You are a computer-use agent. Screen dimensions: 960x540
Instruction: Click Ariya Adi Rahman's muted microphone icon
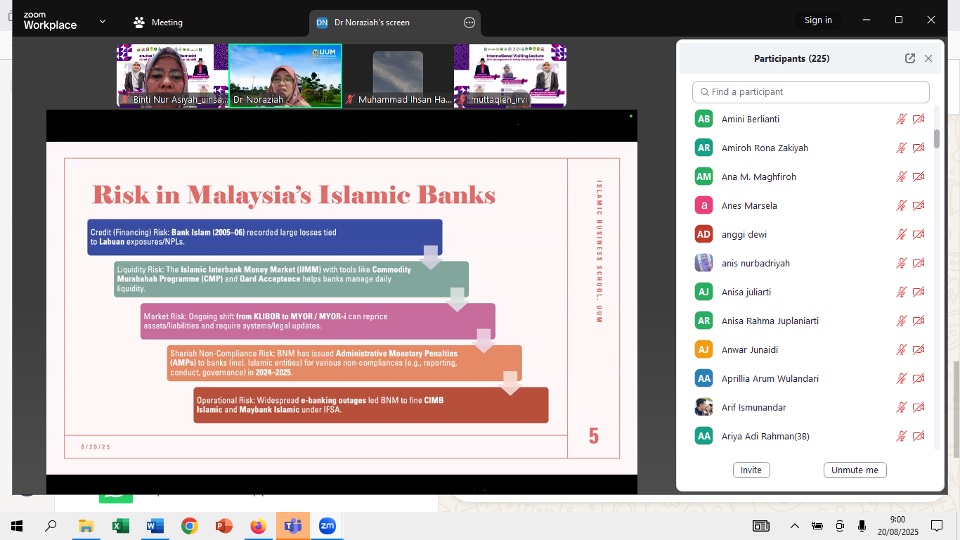click(901, 435)
